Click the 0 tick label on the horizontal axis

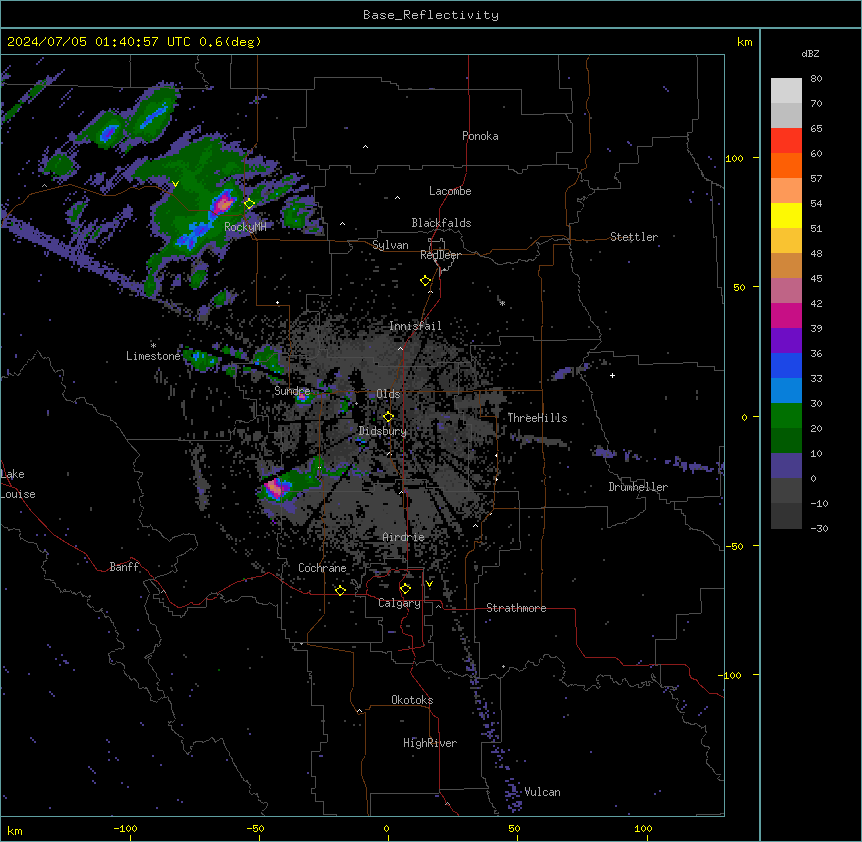coord(386,828)
